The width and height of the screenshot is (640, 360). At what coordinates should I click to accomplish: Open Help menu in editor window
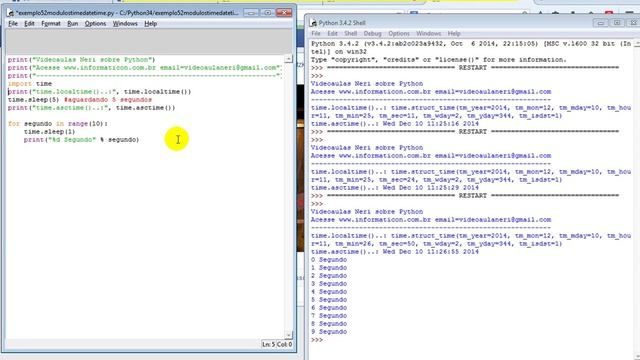(x=151, y=24)
